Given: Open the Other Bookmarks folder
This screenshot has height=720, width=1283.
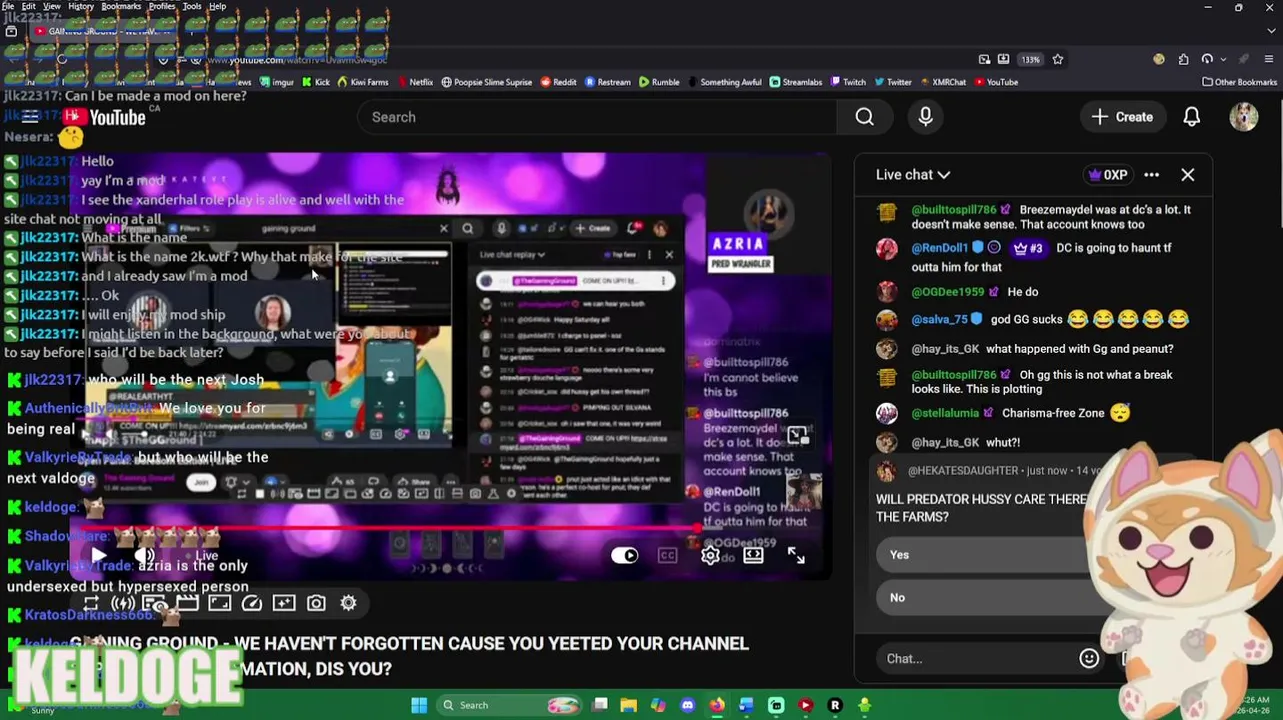Looking at the screenshot, I should click(1239, 82).
